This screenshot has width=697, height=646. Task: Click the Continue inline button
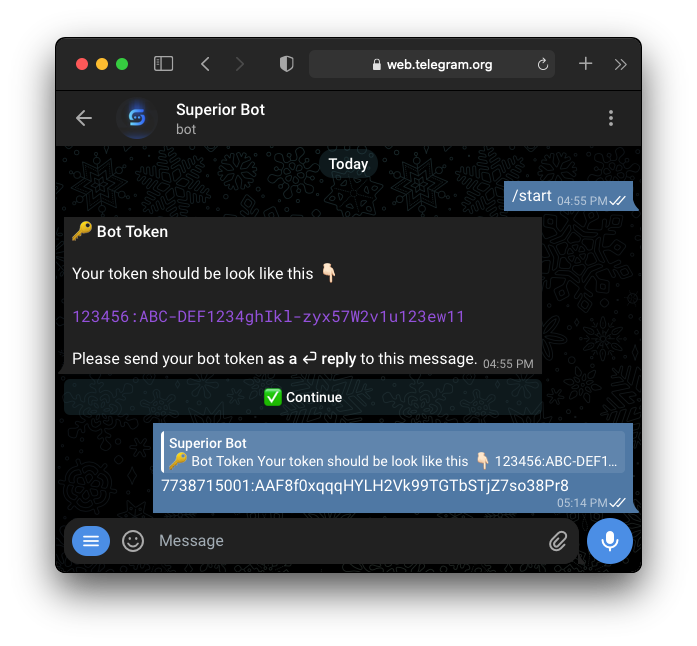click(x=303, y=397)
